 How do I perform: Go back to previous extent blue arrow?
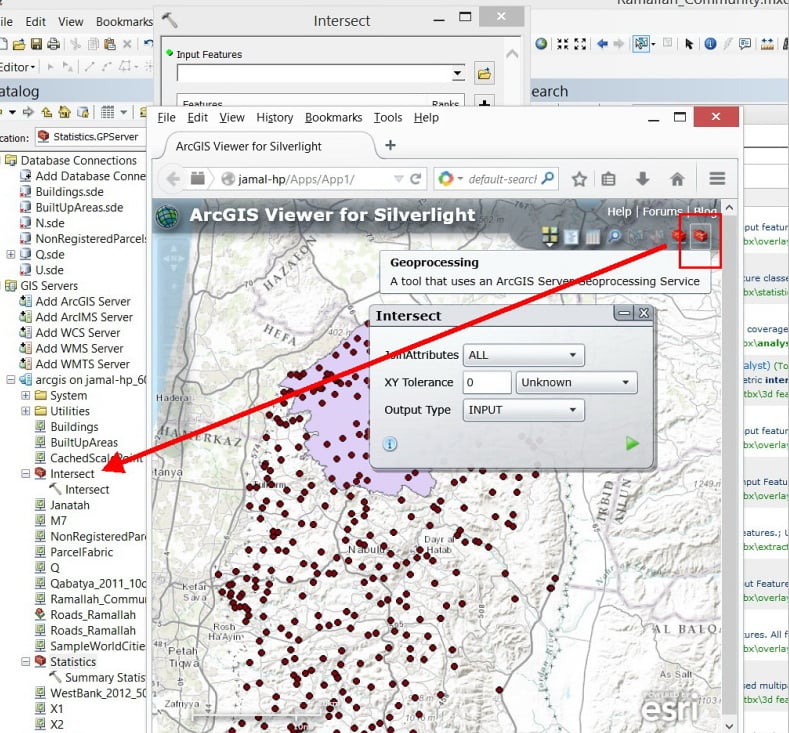pos(602,44)
